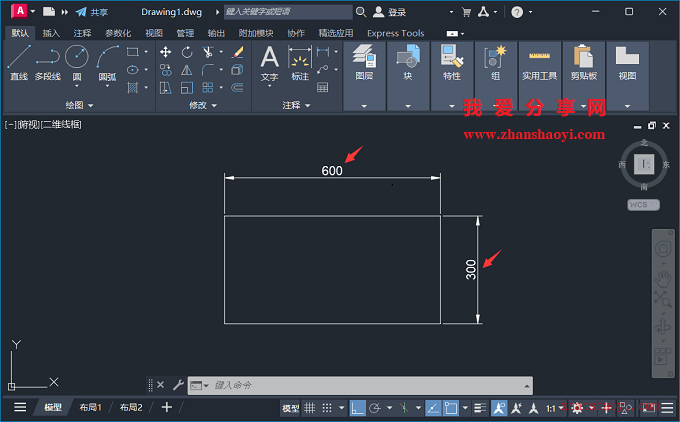Viewport: 680px width, 422px height.
Task: Switch to the 插入 ribbon tab
Action: (x=51, y=33)
